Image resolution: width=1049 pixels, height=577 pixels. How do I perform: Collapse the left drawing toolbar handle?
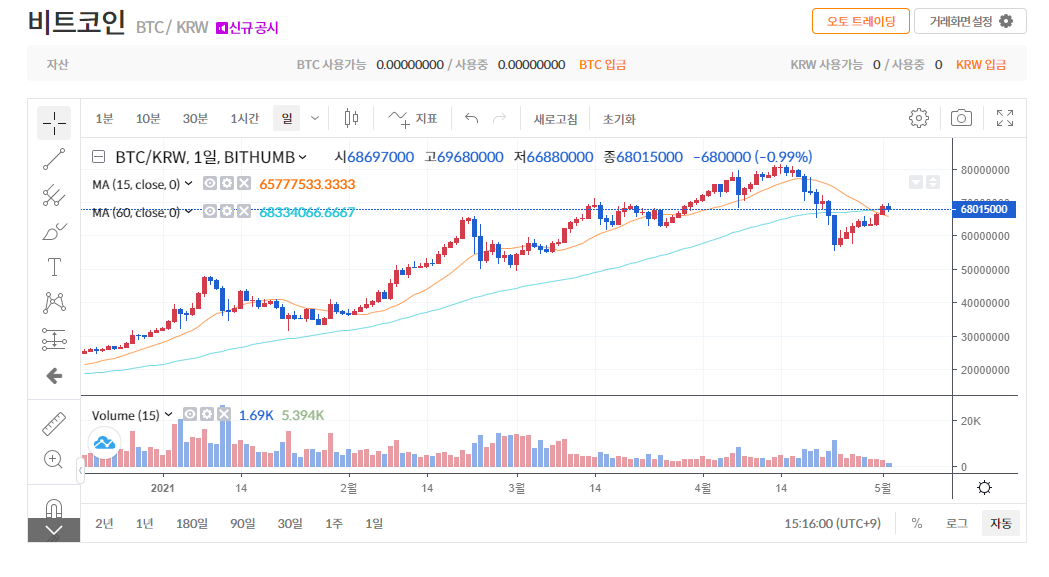click(x=81, y=471)
